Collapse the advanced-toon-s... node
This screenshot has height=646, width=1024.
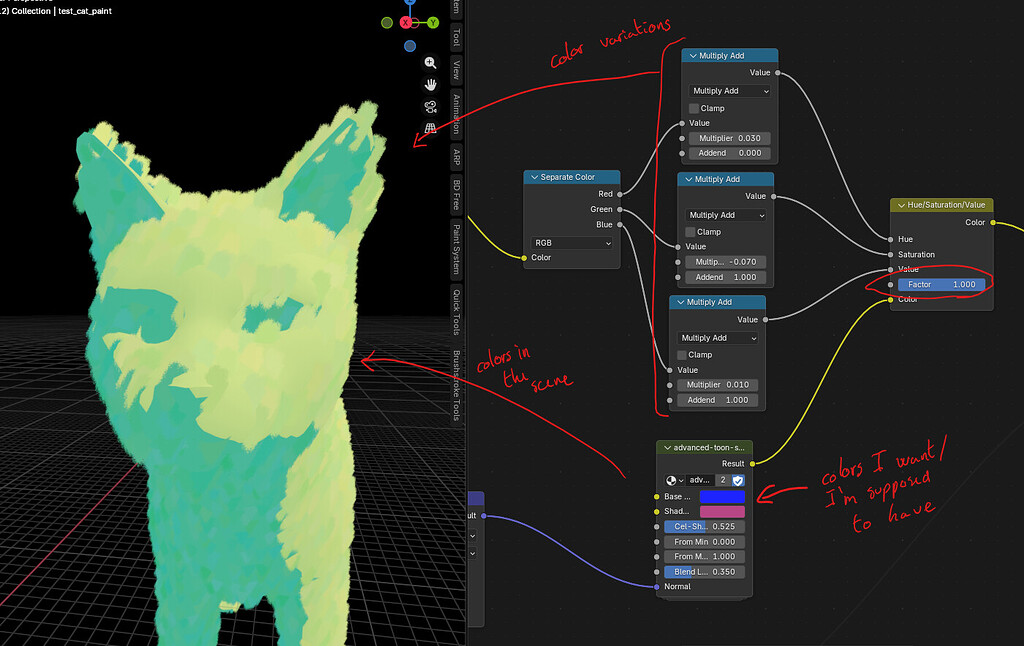click(667, 448)
